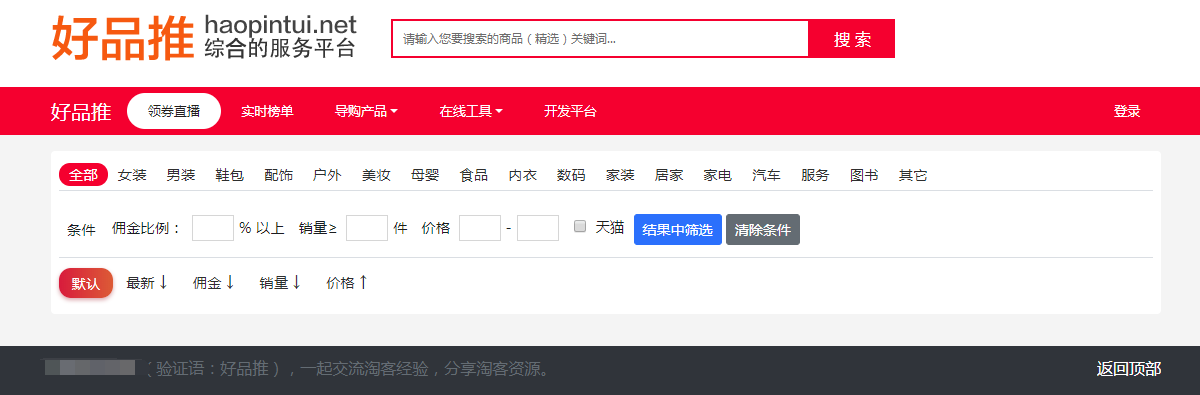Select the 汽车 category

pyautogui.click(x=767, y=175)
